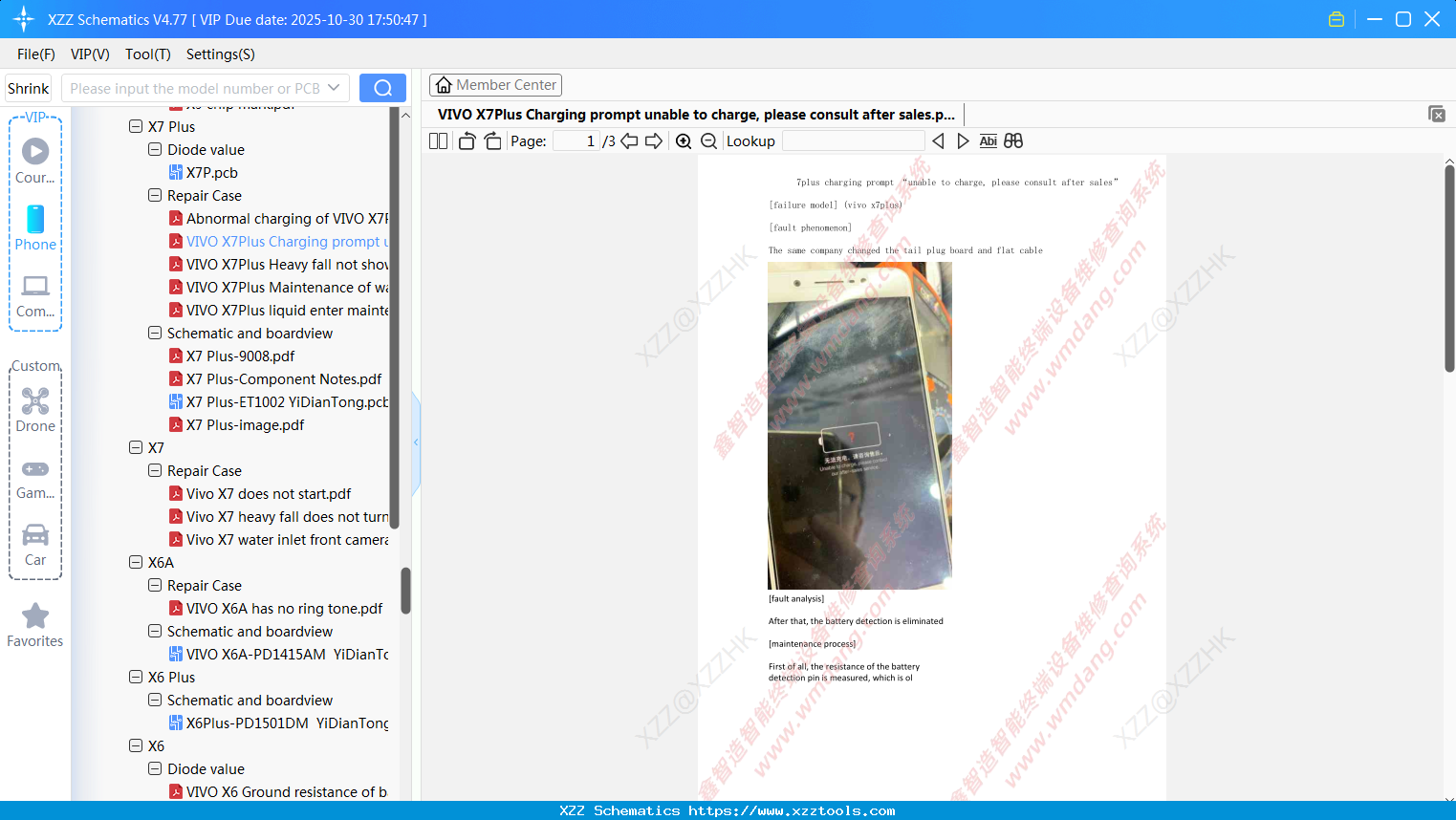Open the Tool(T) menu
This screenshot has height=820, width=1456.
click(x=147, y=54)
